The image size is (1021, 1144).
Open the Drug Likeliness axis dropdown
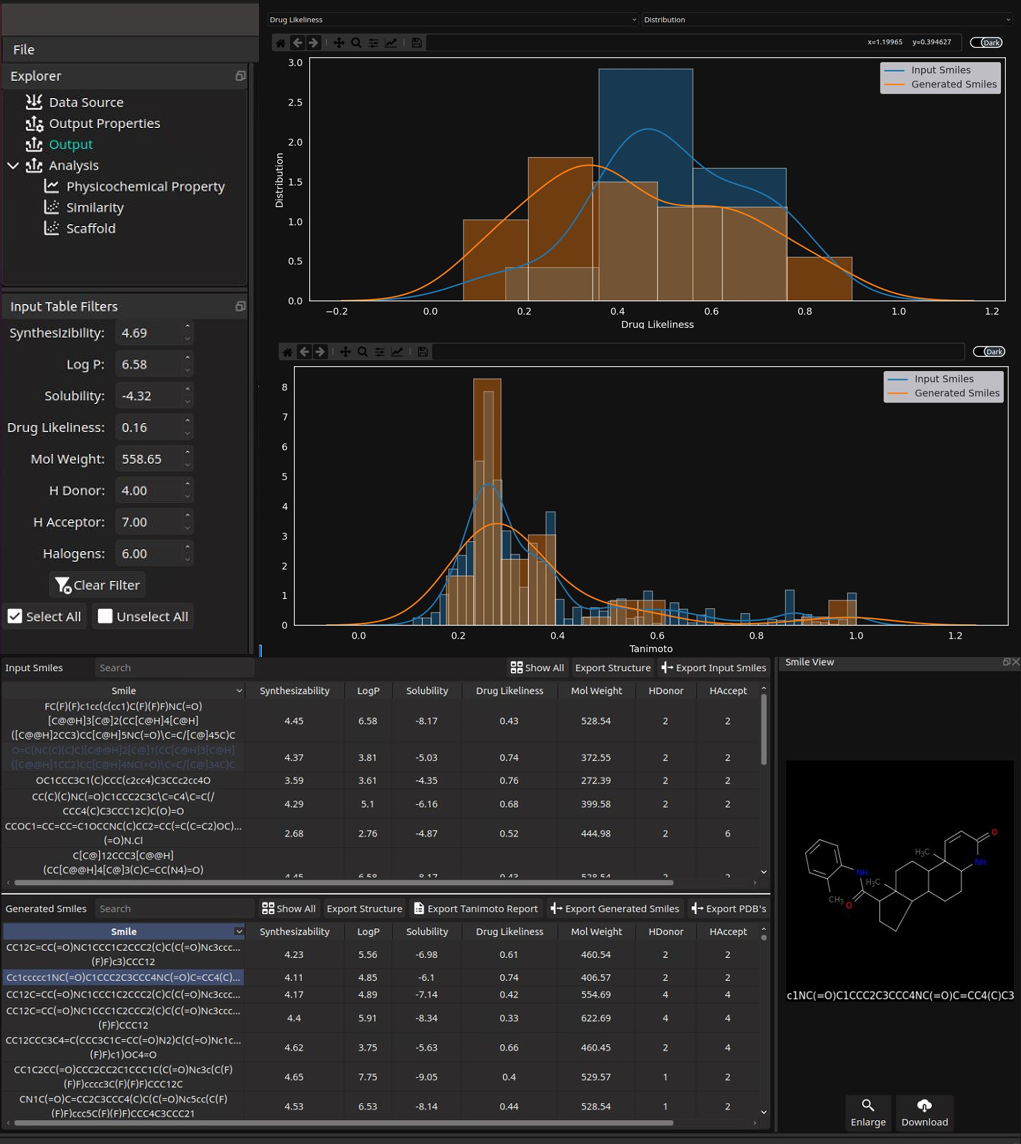point(449,19)
